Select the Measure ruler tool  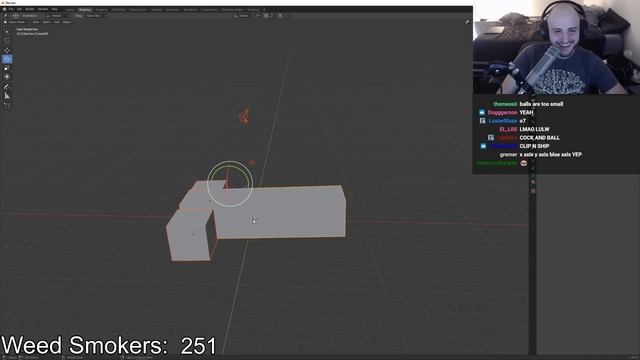click(7, 96)
